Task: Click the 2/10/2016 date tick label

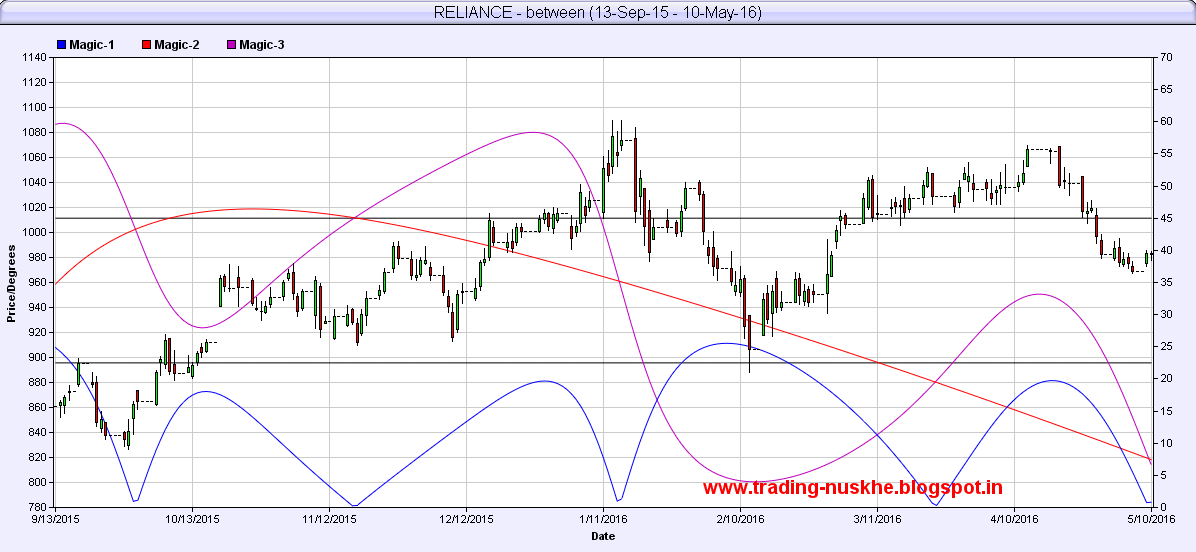Action: pyautogui.click(x=740, y=519)
